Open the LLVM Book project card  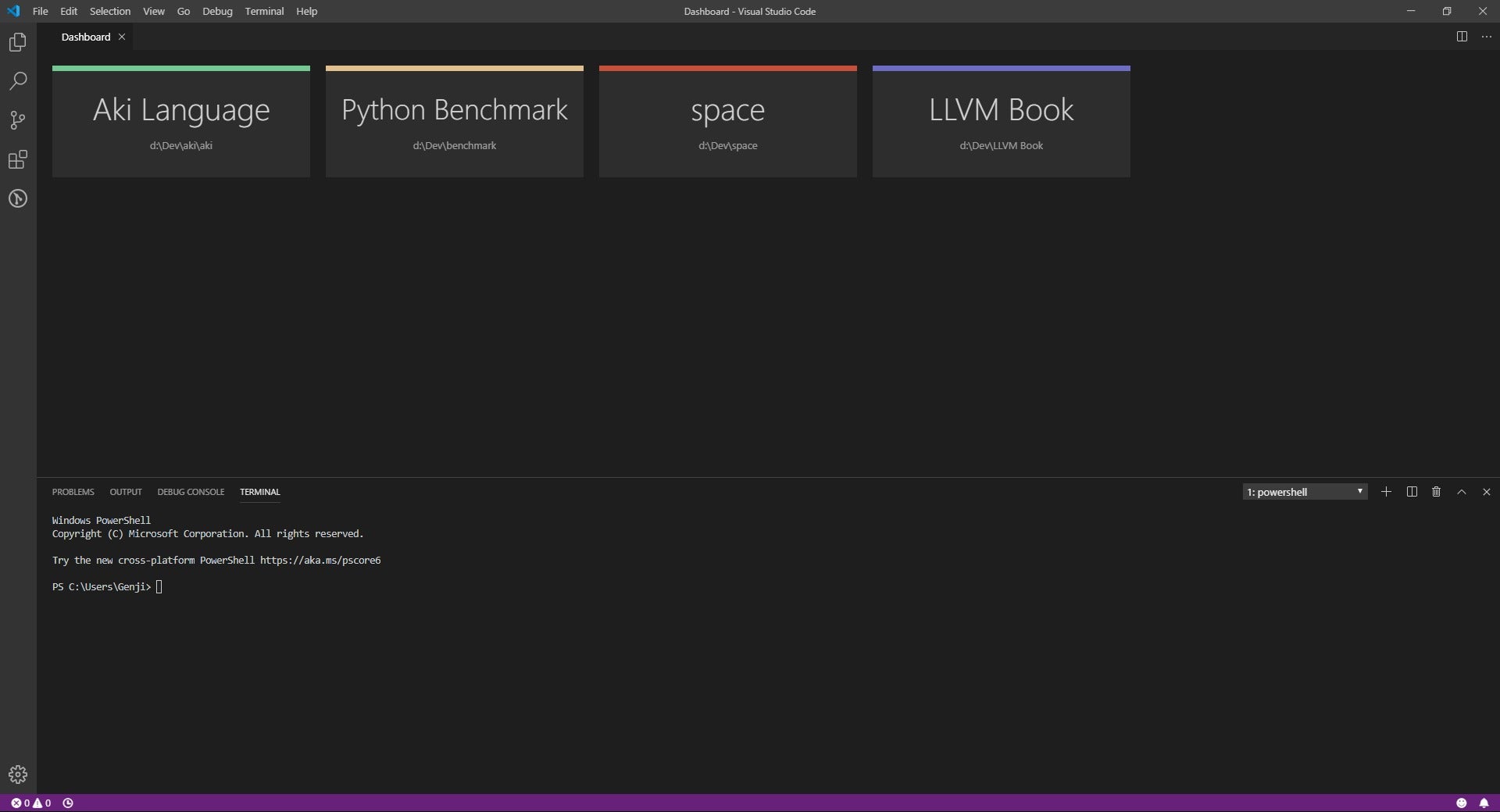(x=1002, y=122)
